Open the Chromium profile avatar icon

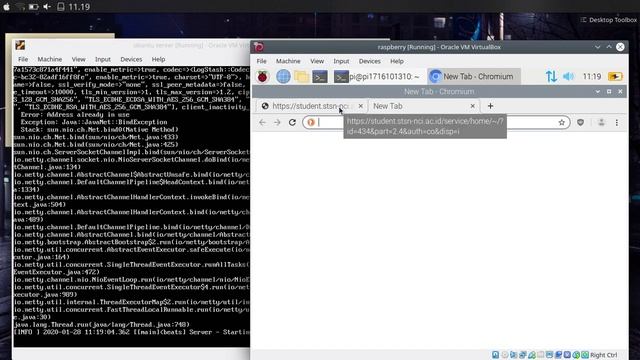pyautogui.click(x=601, y=122)
